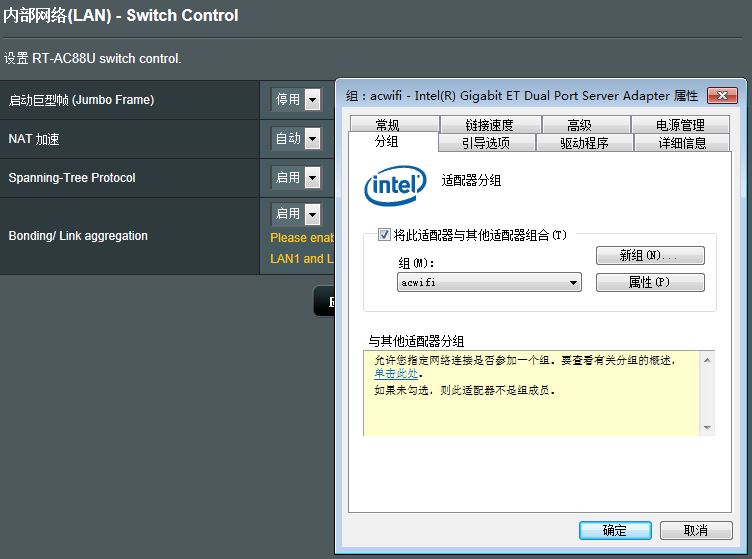Click the 启动巨型帧 (Jumbo Frame) label

[82, 100]
